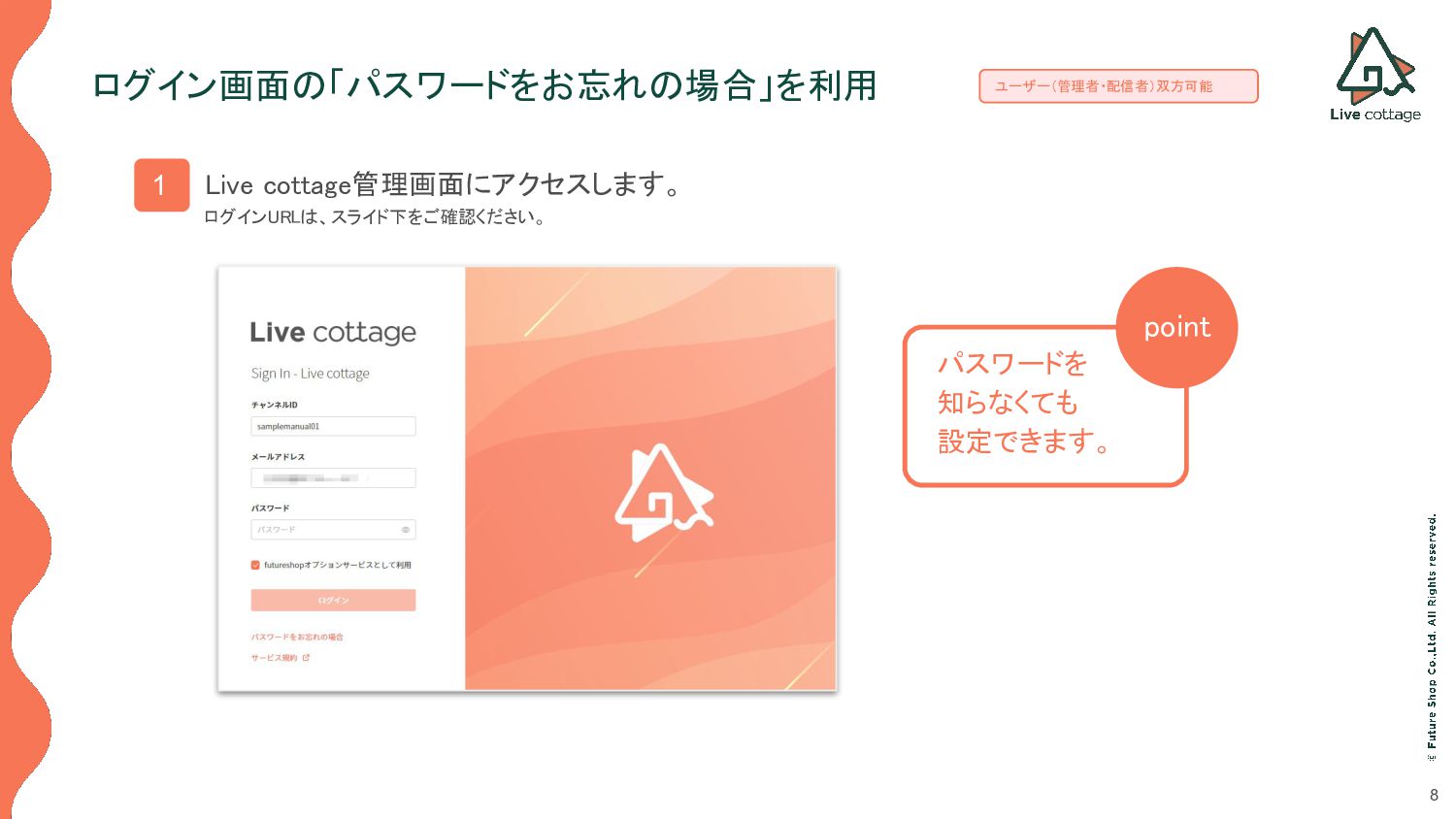The height and width of the screenshot is (819, 1456).
Task: Click the チャンネルID input field
Action: pos(333,426)
